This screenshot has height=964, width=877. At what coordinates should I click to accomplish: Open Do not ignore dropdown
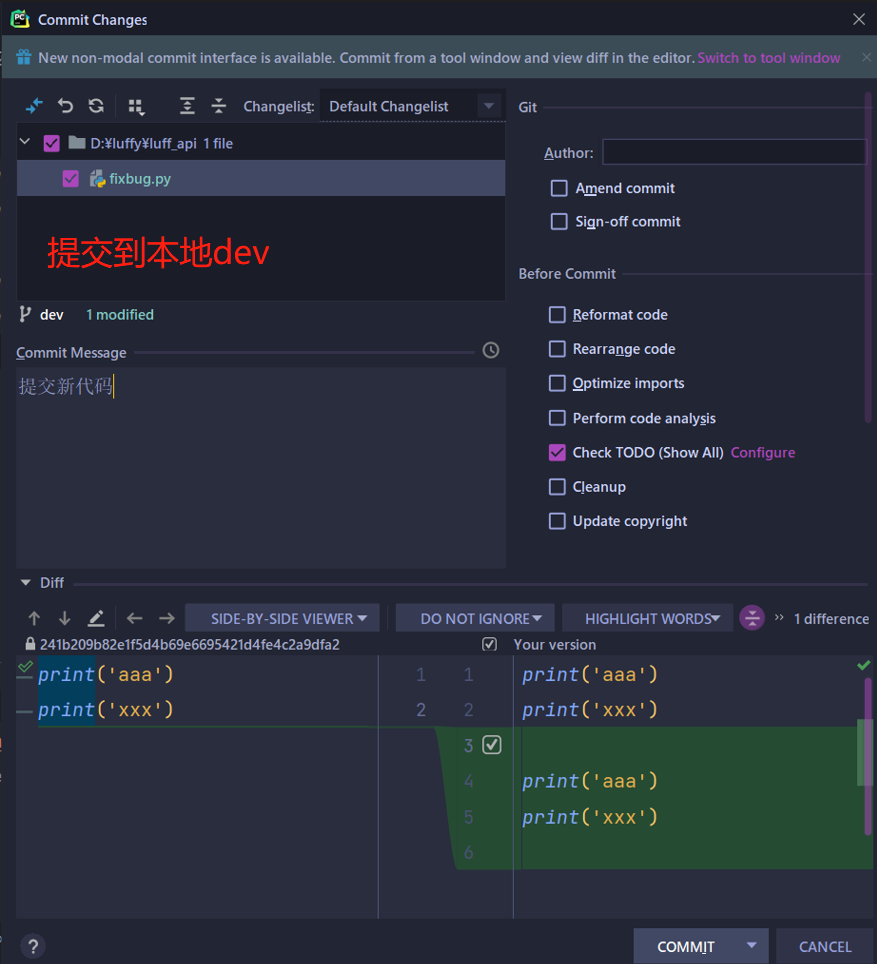tap(475, 618)
